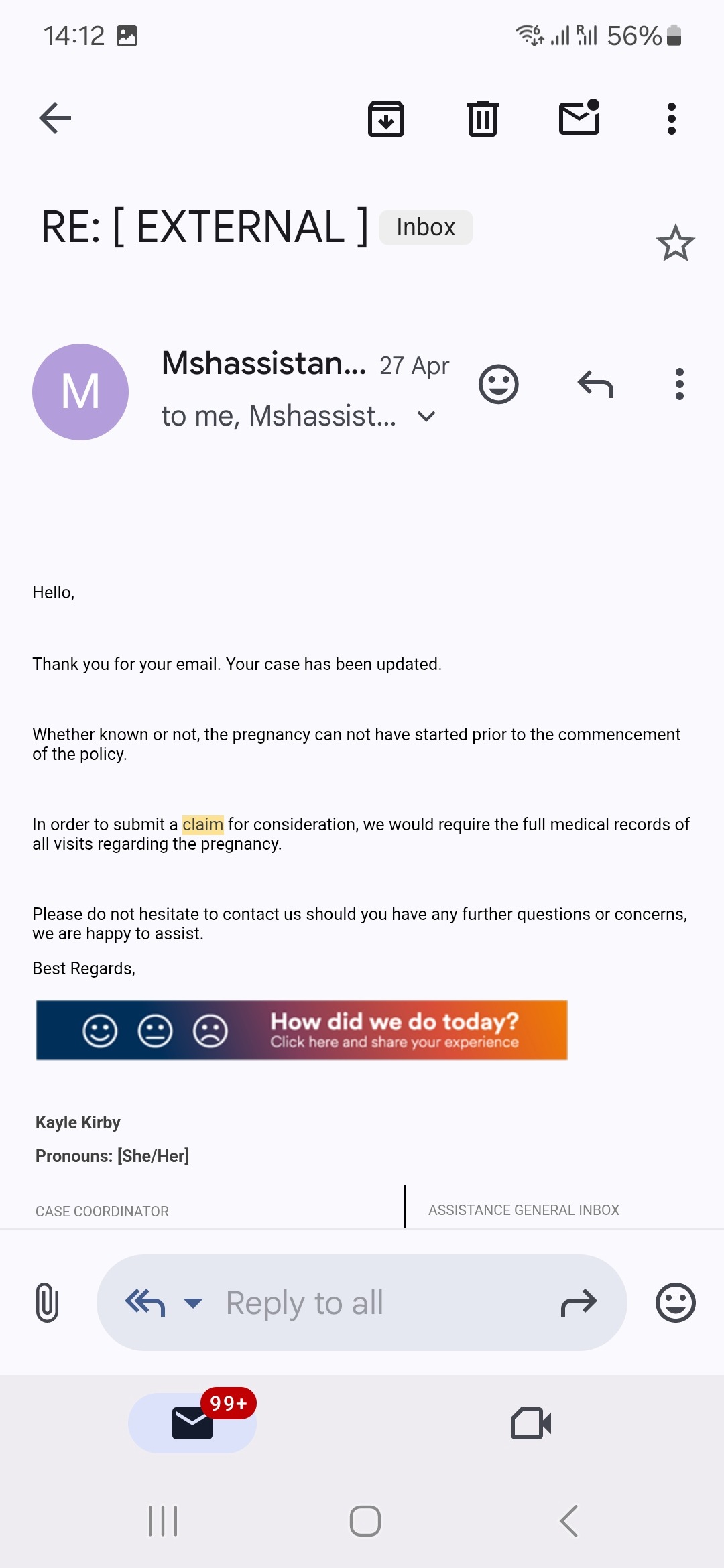Attach a file with paperclip icon
Screen dimensions: 724x1568
(x=47, y=1303)
